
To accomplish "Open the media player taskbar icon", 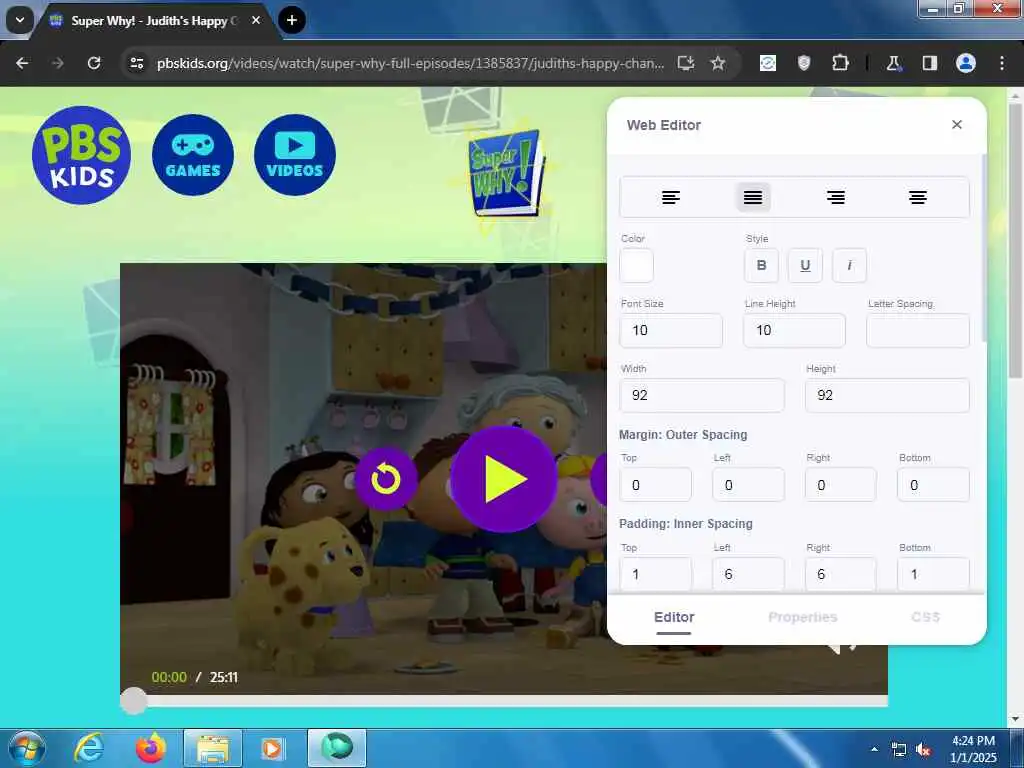I will tap(272, 748).
